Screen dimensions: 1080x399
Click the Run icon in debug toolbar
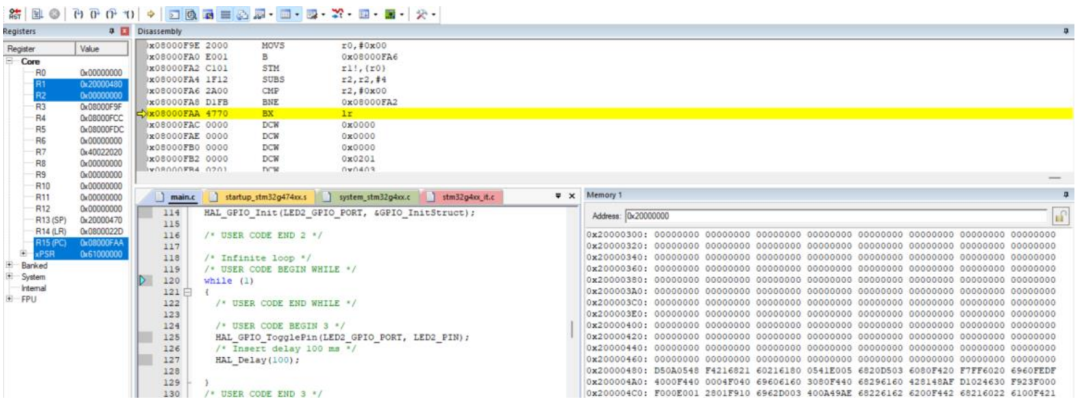37,13
